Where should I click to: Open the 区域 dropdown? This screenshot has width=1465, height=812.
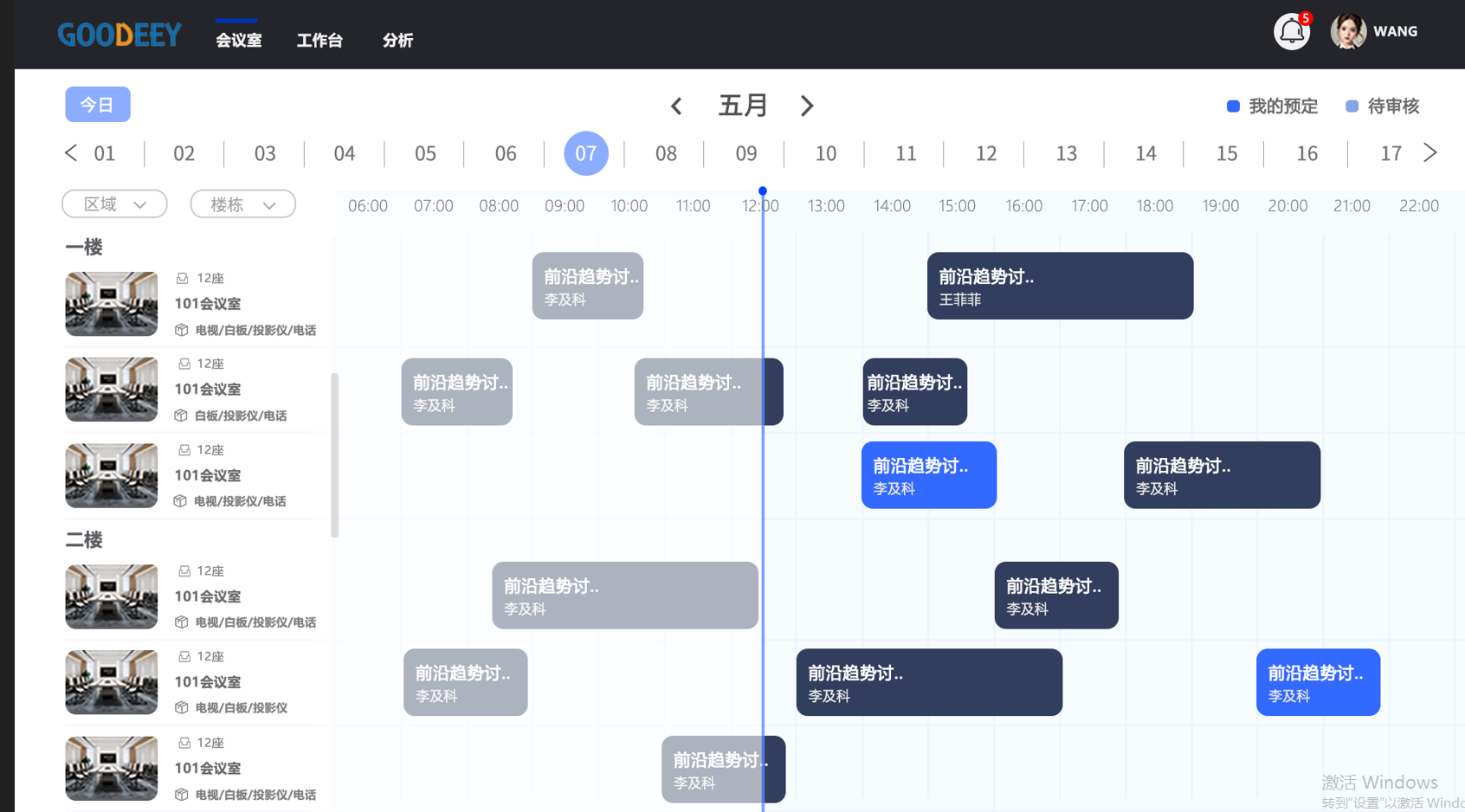click(114, 203)
